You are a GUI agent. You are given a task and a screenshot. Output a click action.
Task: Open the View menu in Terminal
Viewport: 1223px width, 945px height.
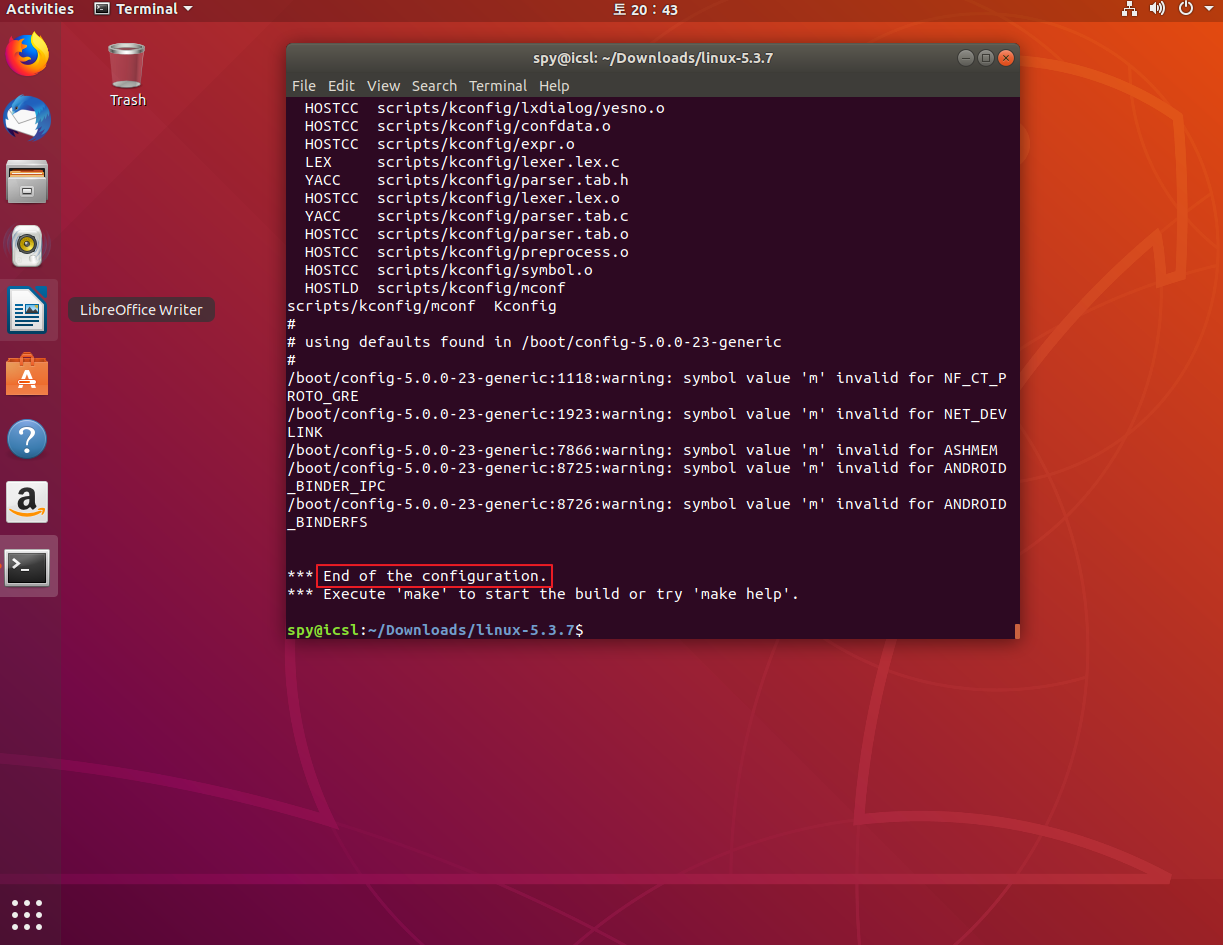tap(383, 86)
